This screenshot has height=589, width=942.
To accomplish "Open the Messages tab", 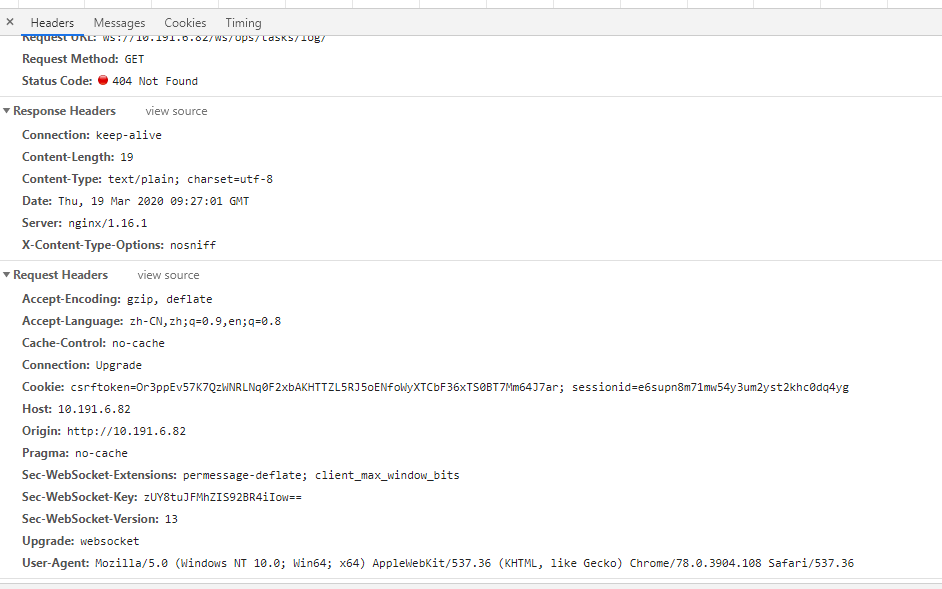I will click(x=119, y=23).
